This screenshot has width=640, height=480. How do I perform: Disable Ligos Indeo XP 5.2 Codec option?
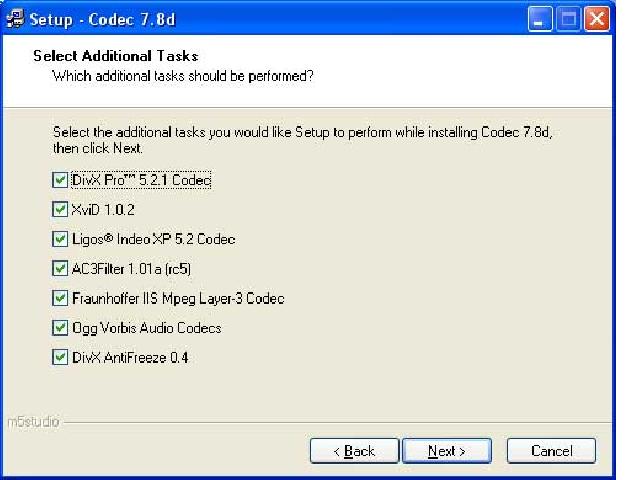(x=60, y=239)
